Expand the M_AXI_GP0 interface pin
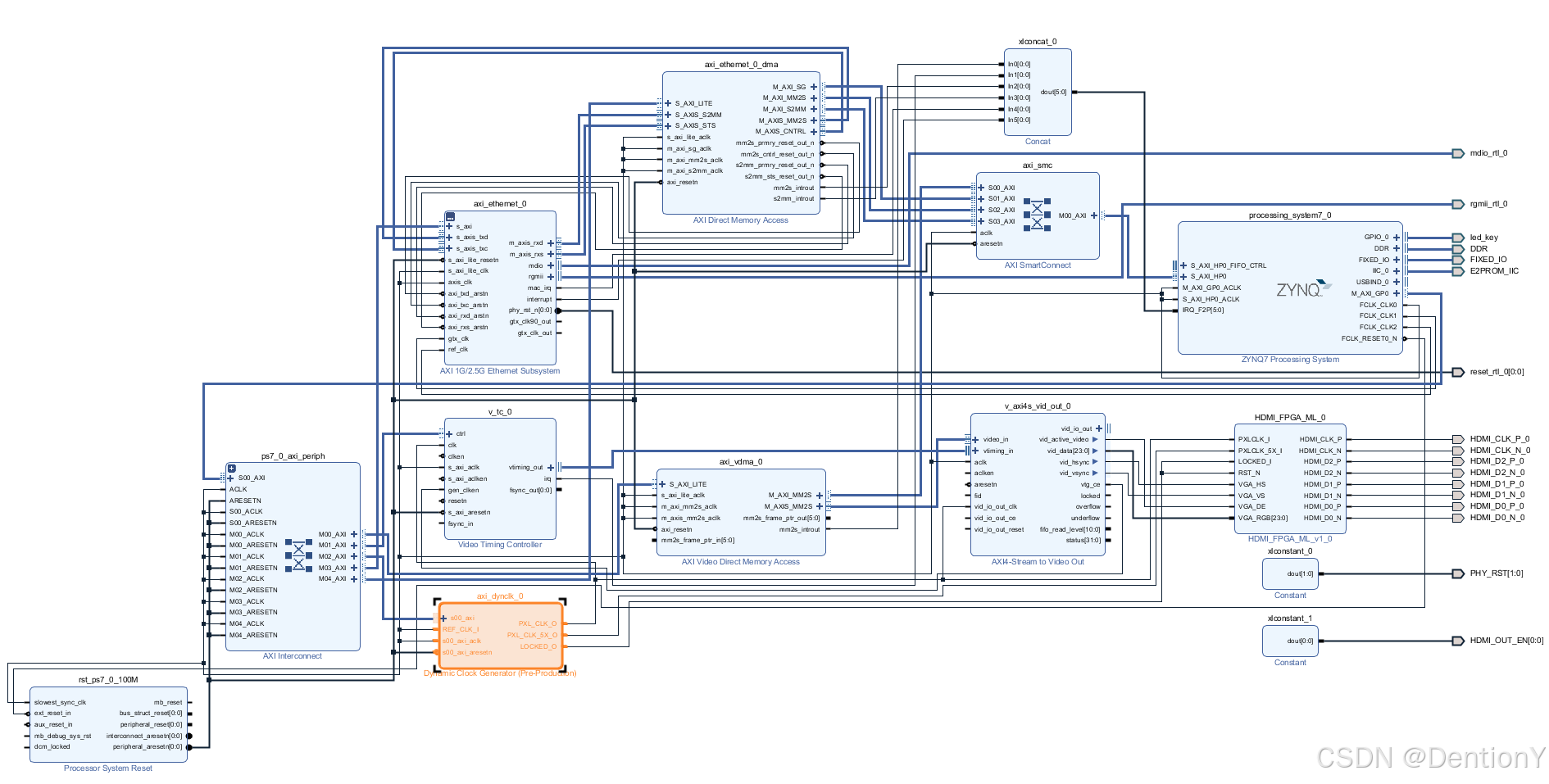The image size is (1549, 784). [x=1397, y=293]
